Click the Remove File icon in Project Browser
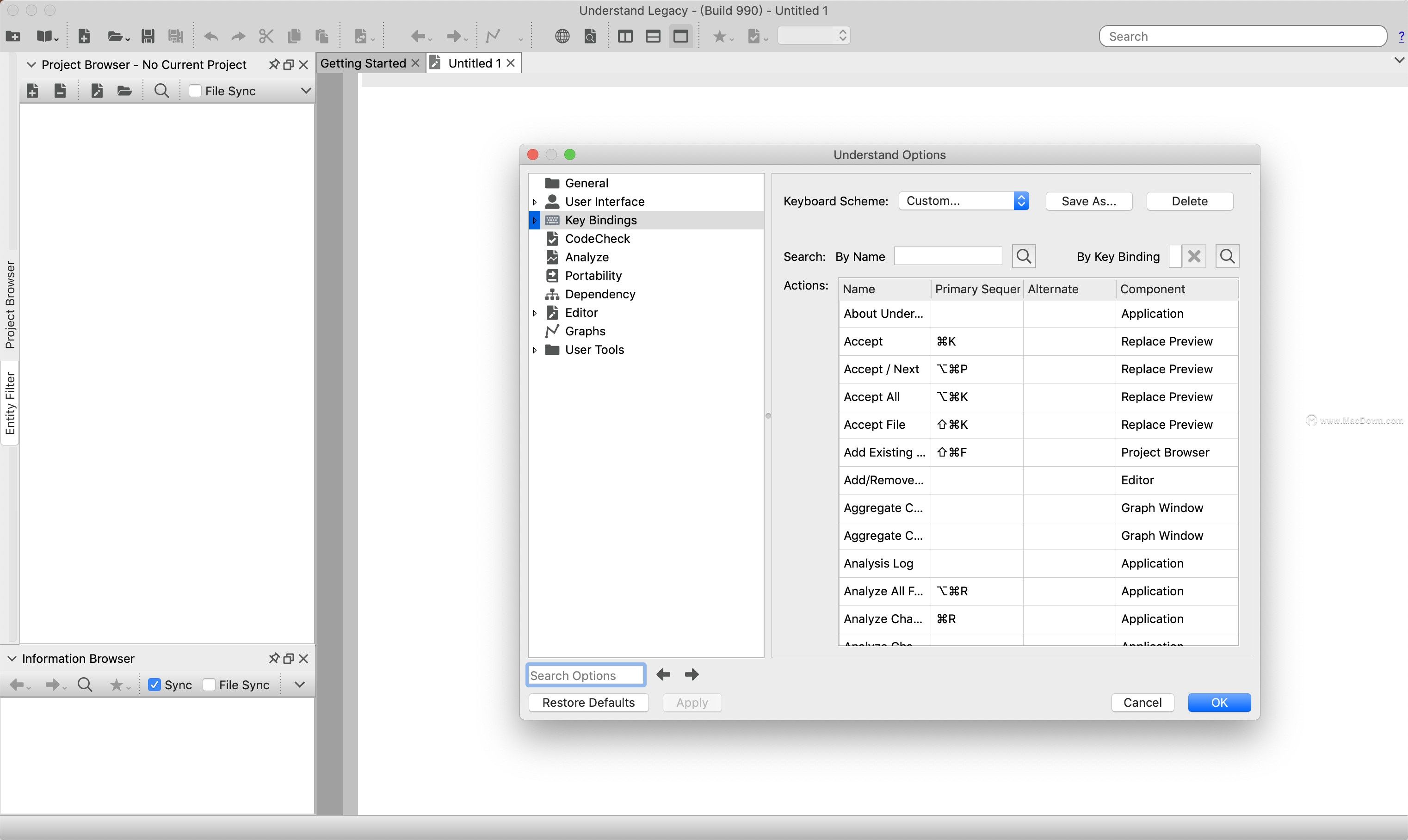The image size is (1408, 840). [x=60, y=91]
